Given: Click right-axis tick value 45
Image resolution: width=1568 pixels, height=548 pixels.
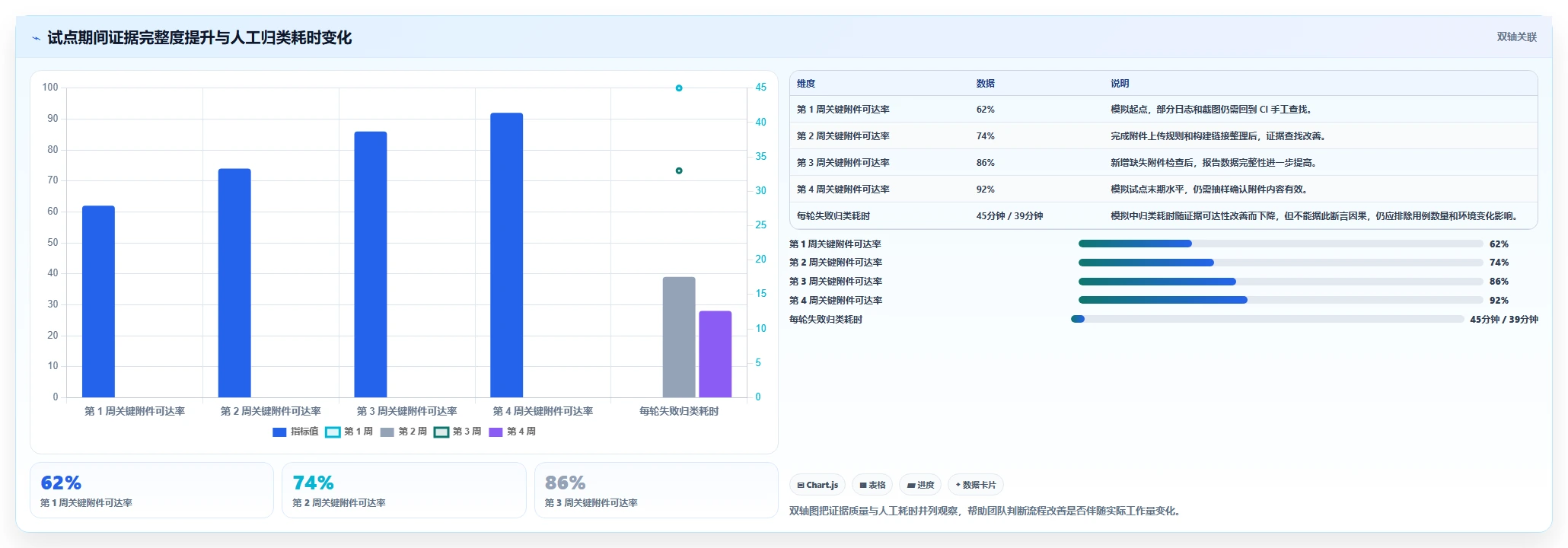Looking at the screenshot, I should [760, 88].
